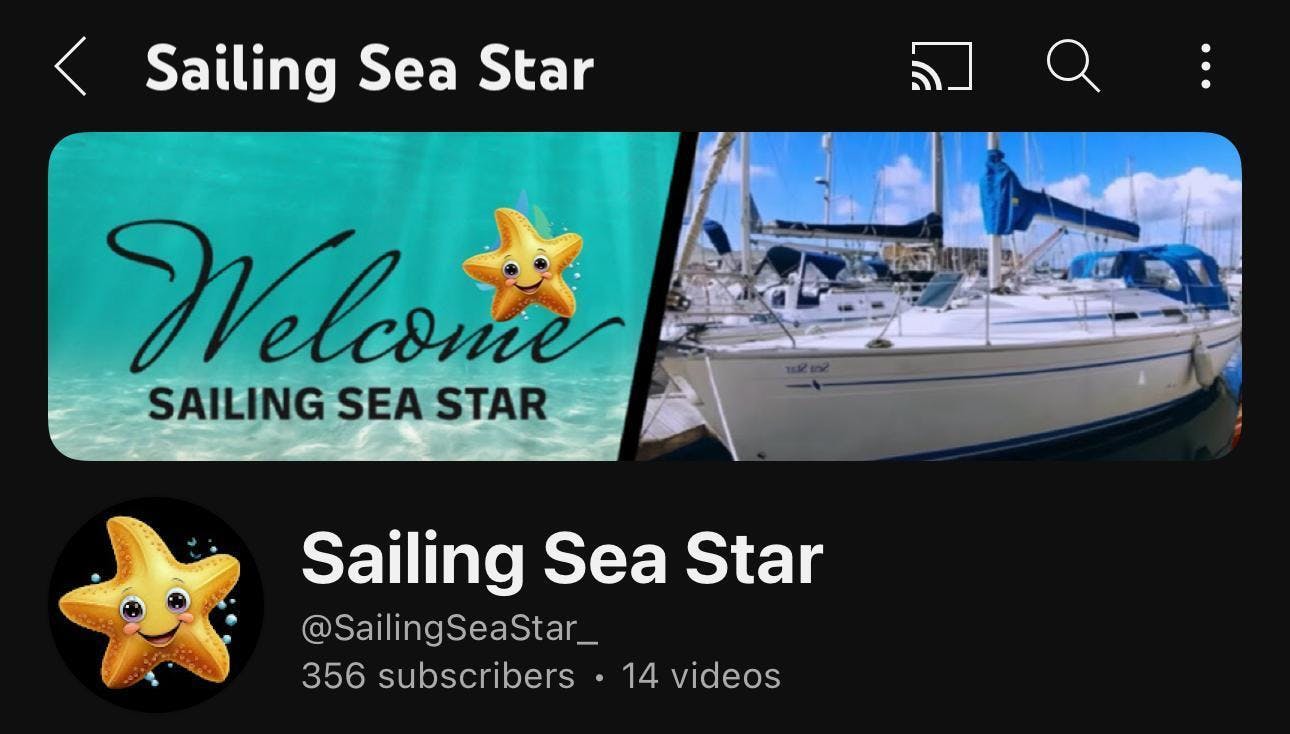Tap the Welcome script text on banner
Image resolution: width=1290 pixels, height=734 pixels.
point(360,295)
